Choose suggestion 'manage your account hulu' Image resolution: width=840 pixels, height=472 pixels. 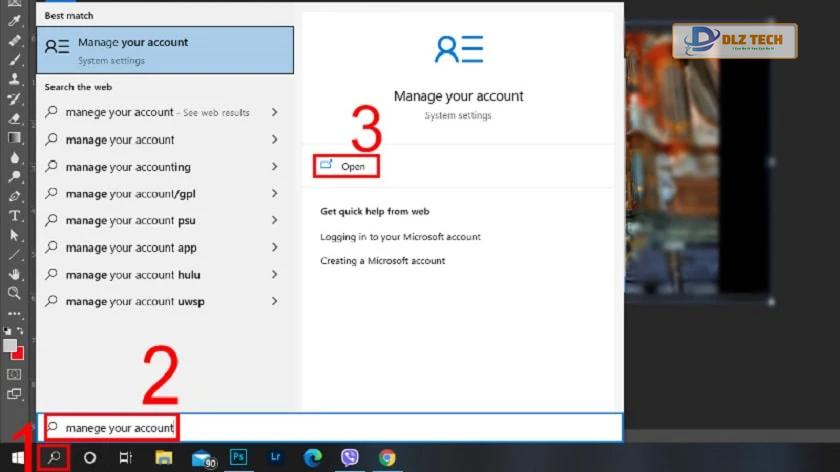pyautogui.click(x=165, y=275)
